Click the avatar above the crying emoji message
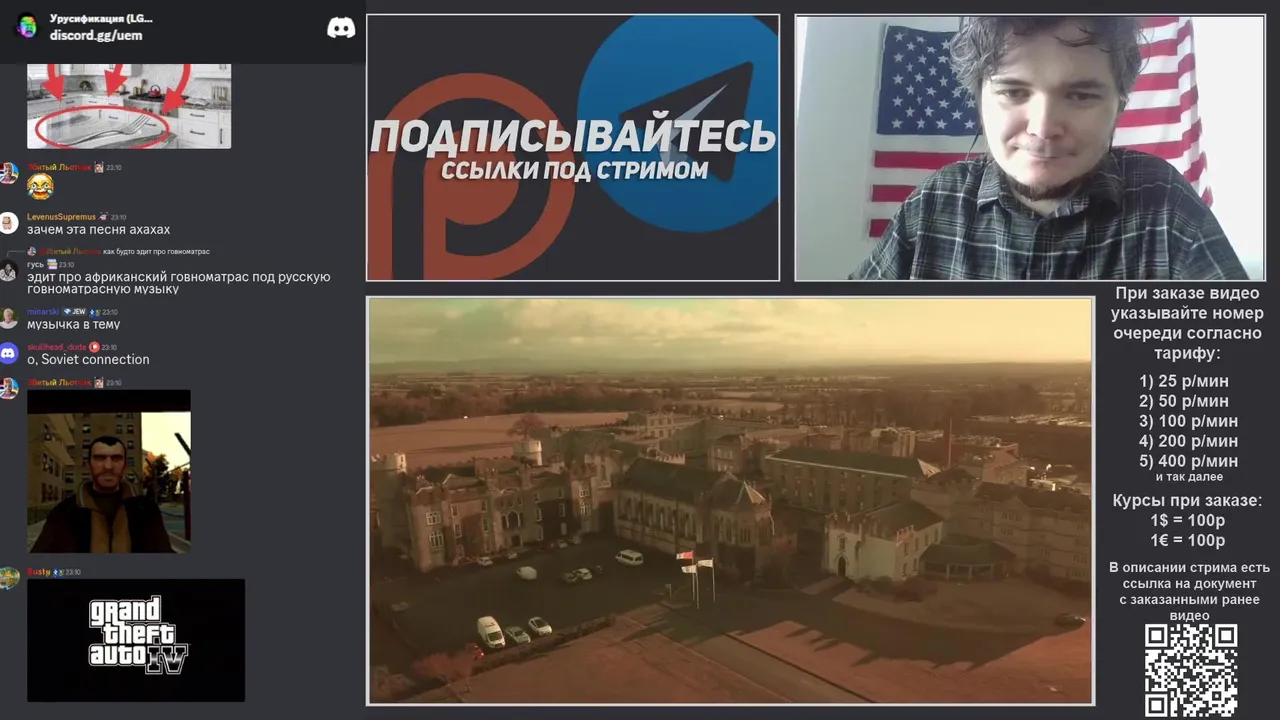 9,173
